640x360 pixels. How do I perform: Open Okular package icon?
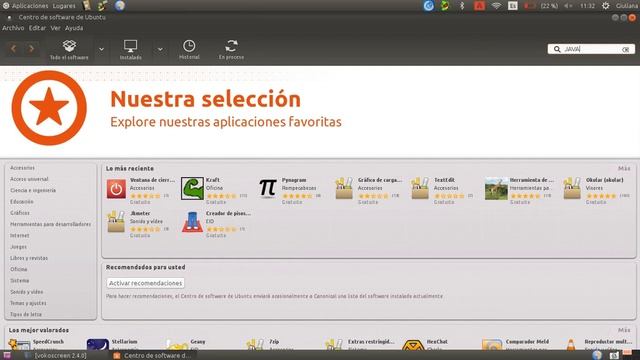[572, 188]
